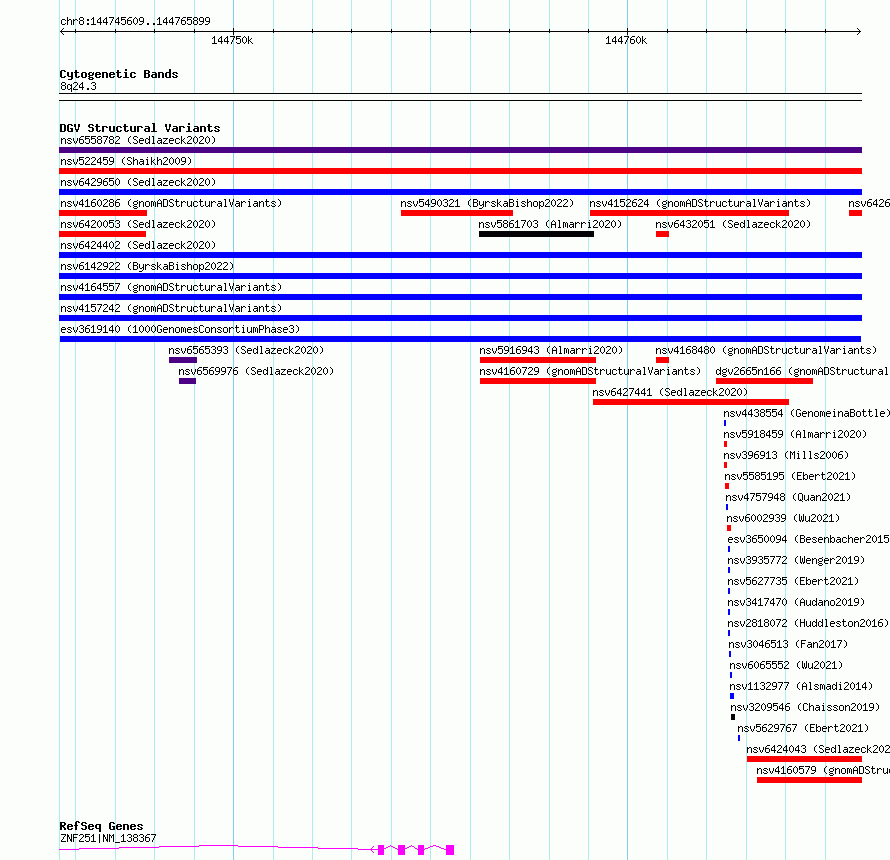This screenshot has width=890, height=860.
Task: Click the RefSeq Genes track title
Action: tap(101, 827)
